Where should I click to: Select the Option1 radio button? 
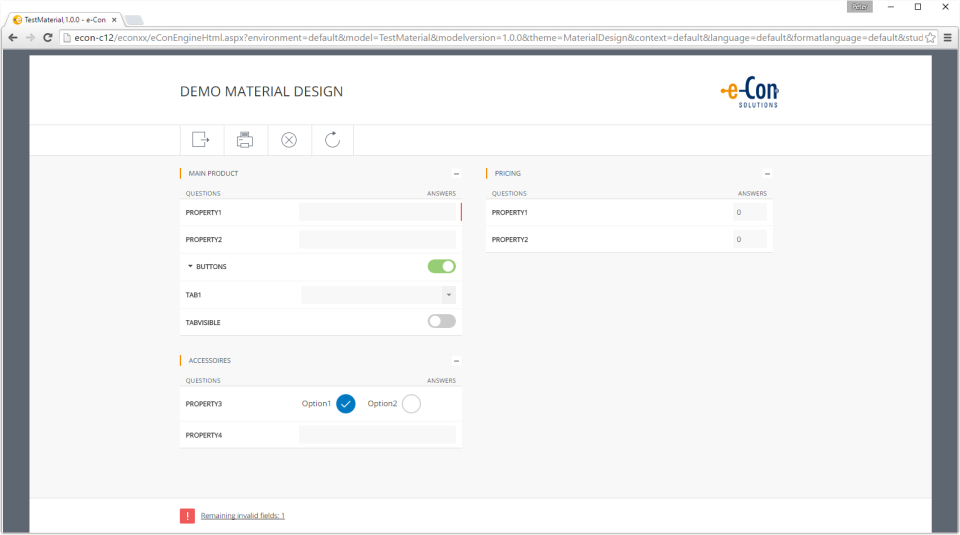coord(346,404)
